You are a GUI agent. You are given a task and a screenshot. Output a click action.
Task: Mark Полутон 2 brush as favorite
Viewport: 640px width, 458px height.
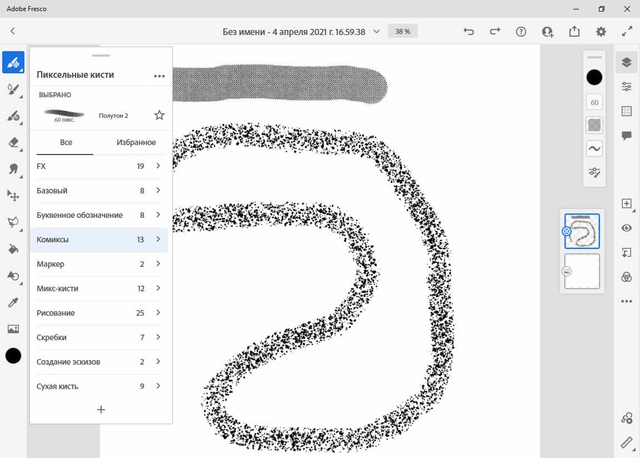click(159, 115)
